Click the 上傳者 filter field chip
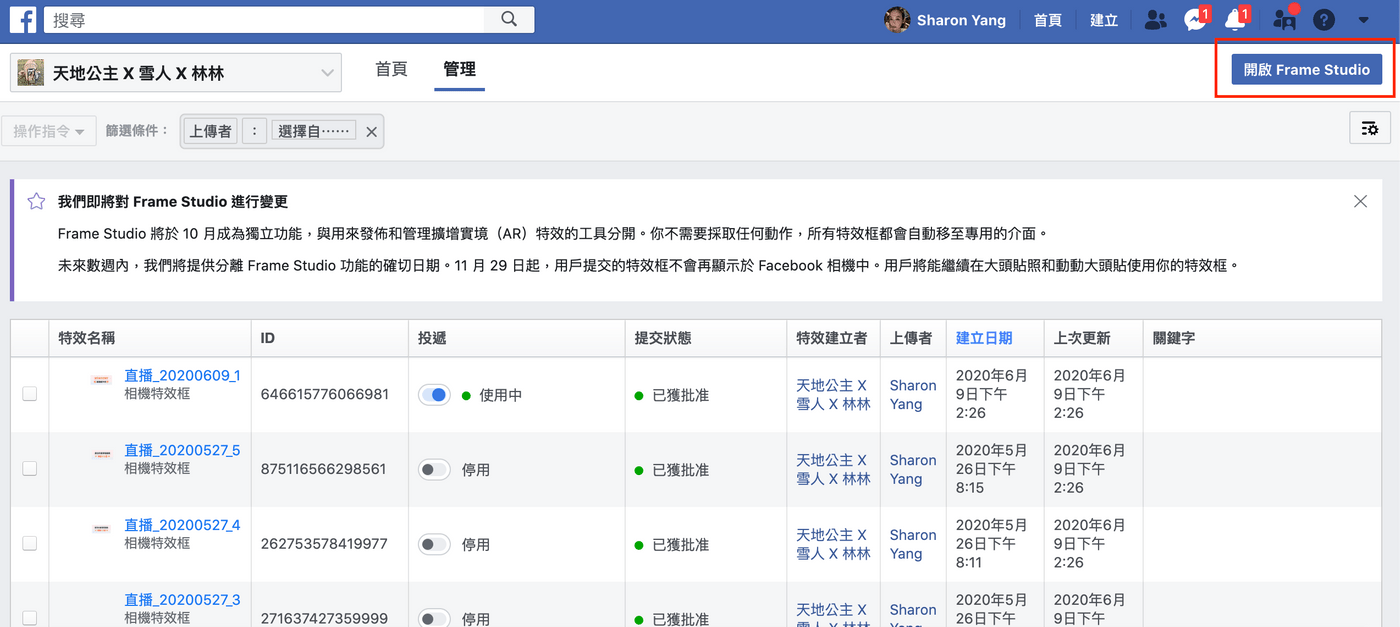This screenshot has height=627, width=1400. point(210,131)
